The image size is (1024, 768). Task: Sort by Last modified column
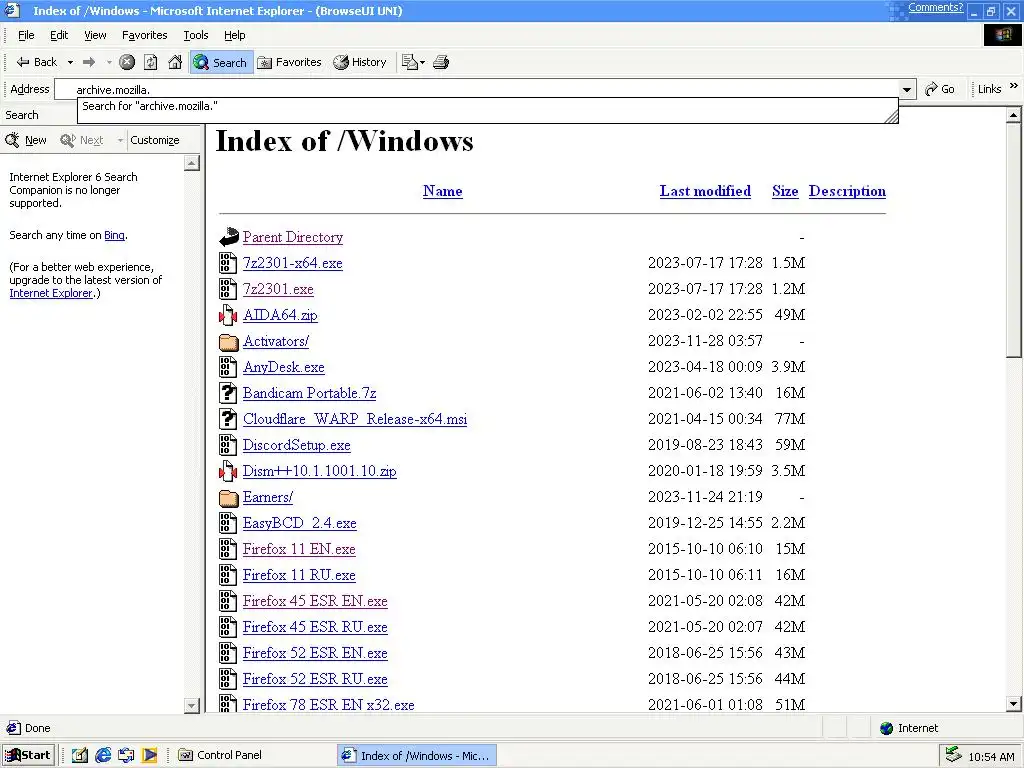[x=705, y=191]
